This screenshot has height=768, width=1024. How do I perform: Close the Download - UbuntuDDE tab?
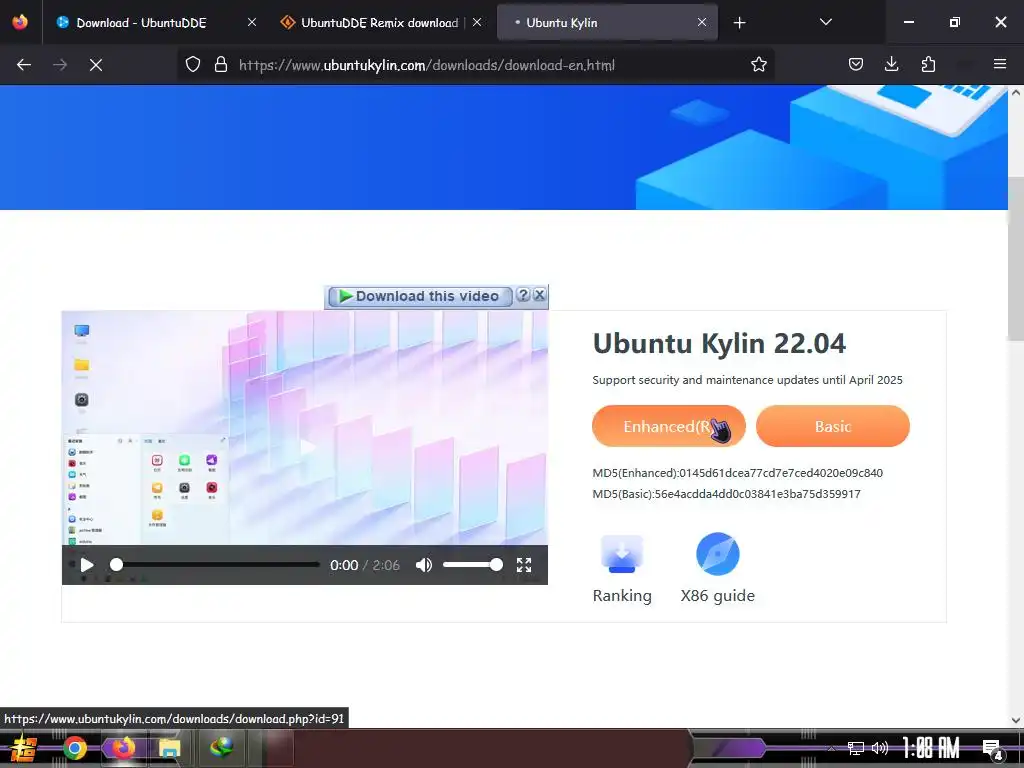point(252,23)
